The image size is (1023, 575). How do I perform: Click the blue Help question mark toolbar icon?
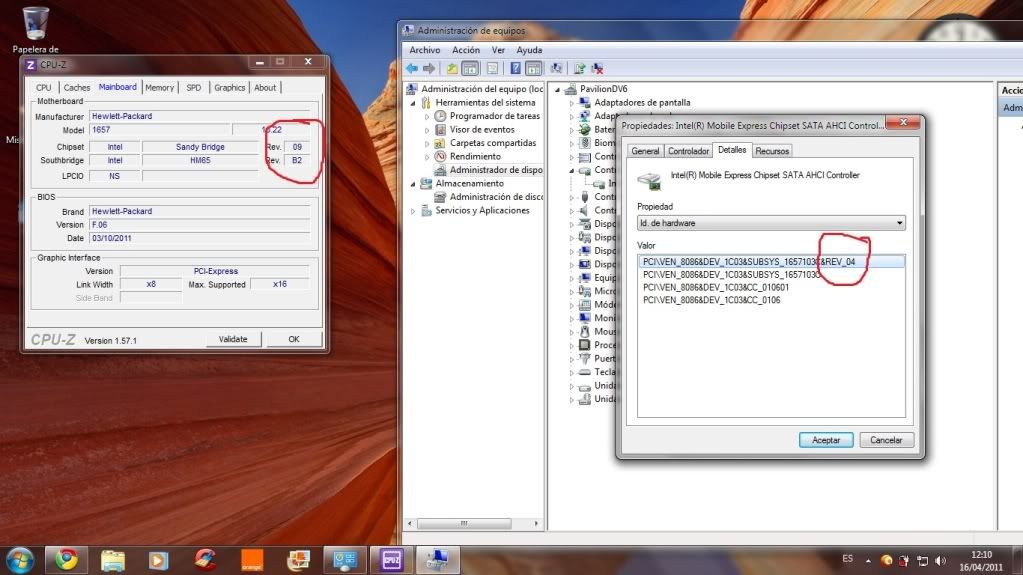(515, 69)
